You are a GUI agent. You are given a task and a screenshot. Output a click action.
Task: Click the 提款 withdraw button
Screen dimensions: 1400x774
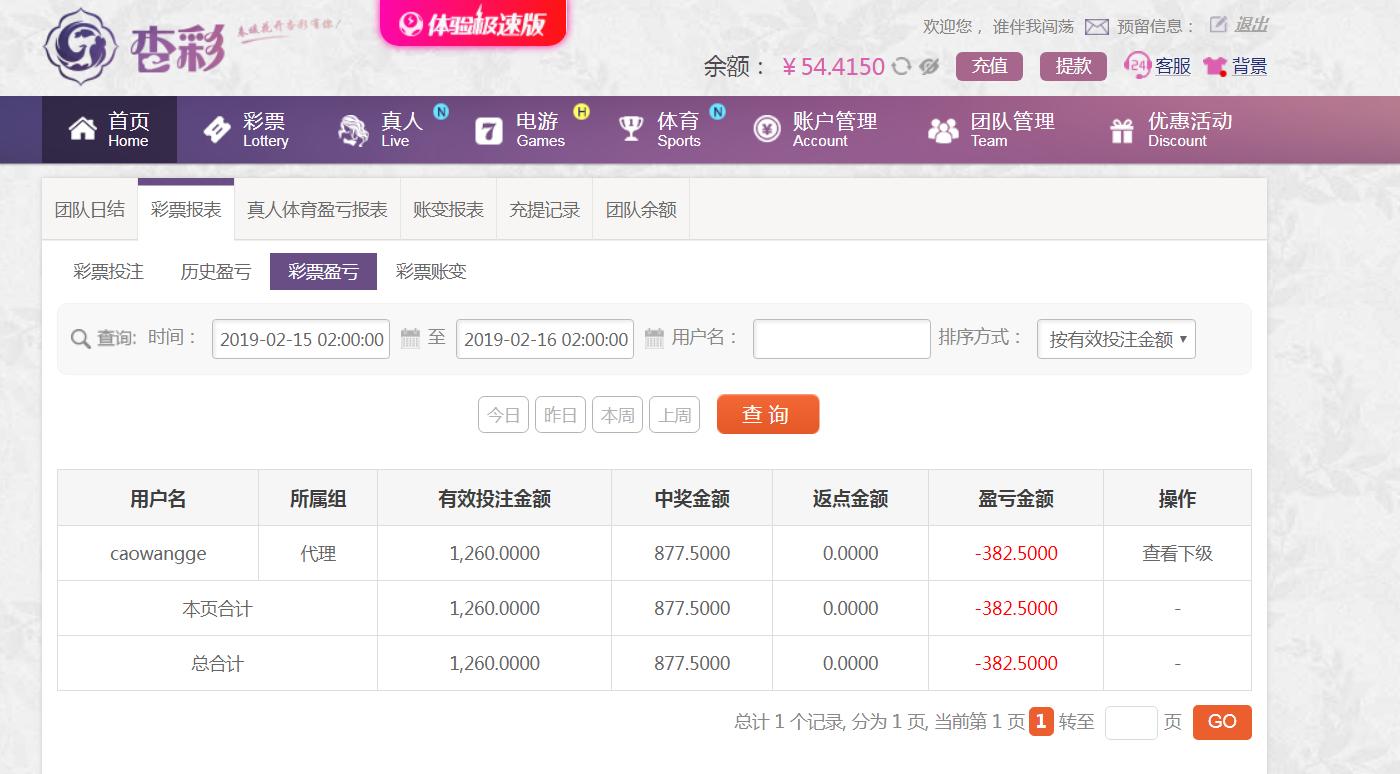pos(1074,66)
